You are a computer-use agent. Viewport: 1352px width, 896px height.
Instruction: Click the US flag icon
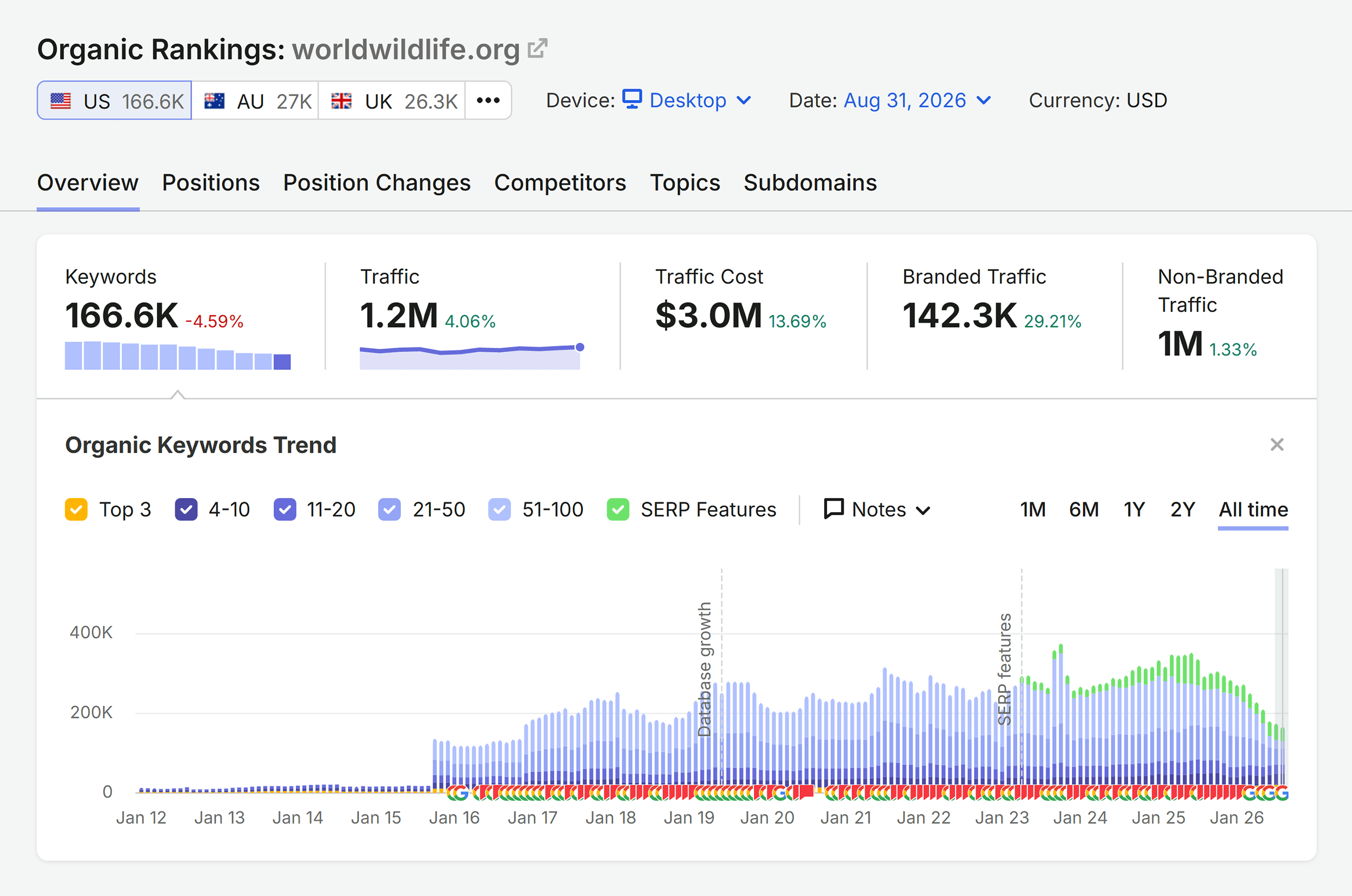click(61, 101)
